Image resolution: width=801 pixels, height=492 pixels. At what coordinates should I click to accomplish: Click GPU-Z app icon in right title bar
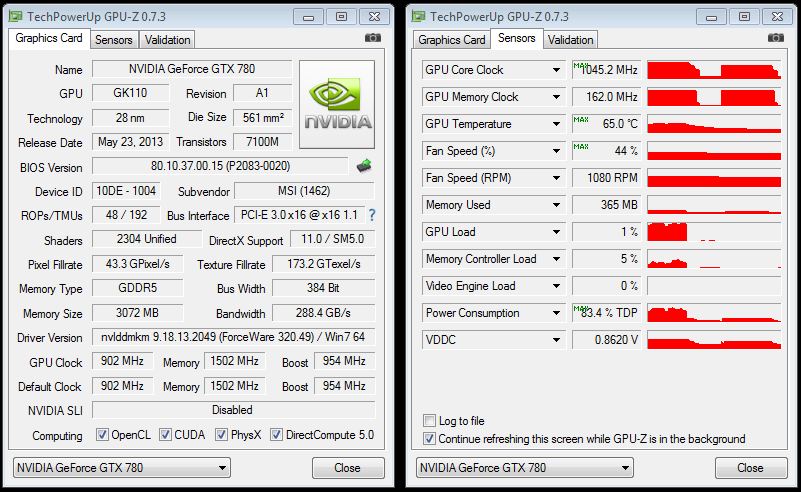pos(419,16)
